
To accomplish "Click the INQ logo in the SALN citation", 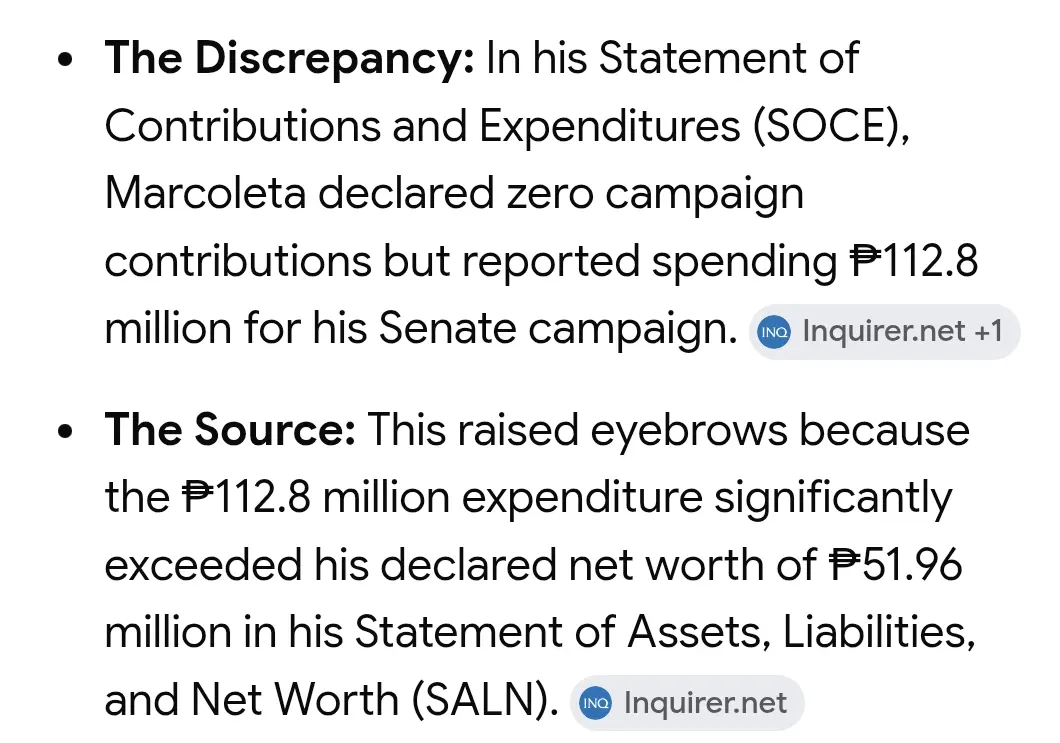I will (596, 703).
